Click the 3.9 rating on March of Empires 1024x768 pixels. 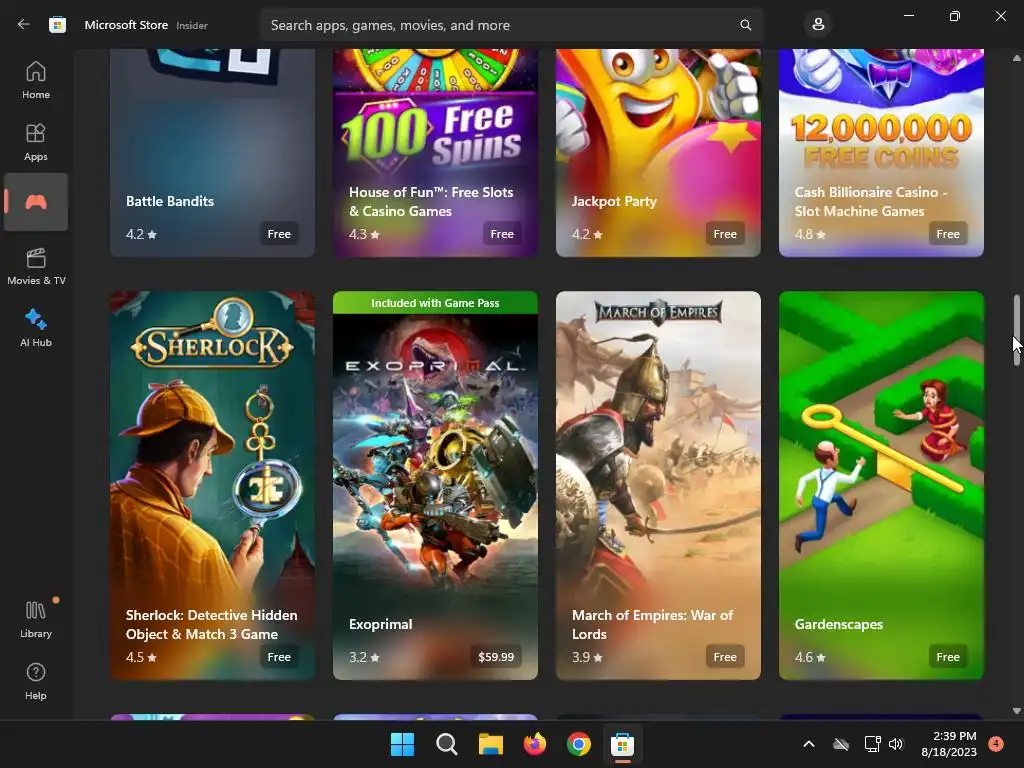(x=587, y=657)
